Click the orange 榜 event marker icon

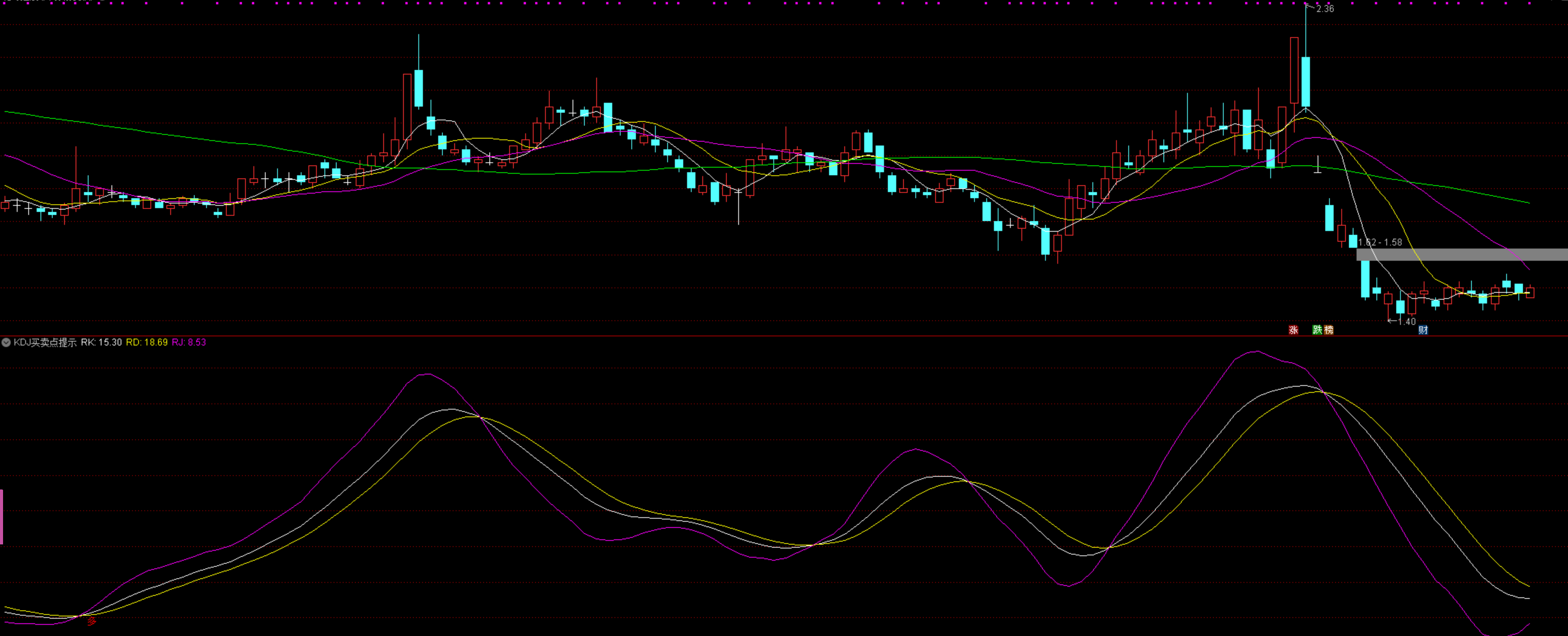[1328, 330]
